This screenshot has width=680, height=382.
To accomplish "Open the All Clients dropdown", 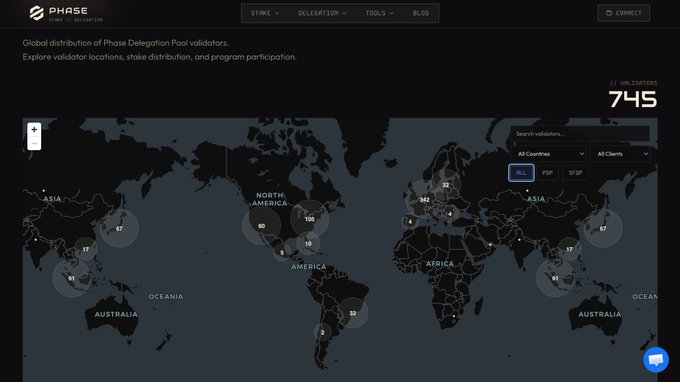I will click(x=621, y=154).
